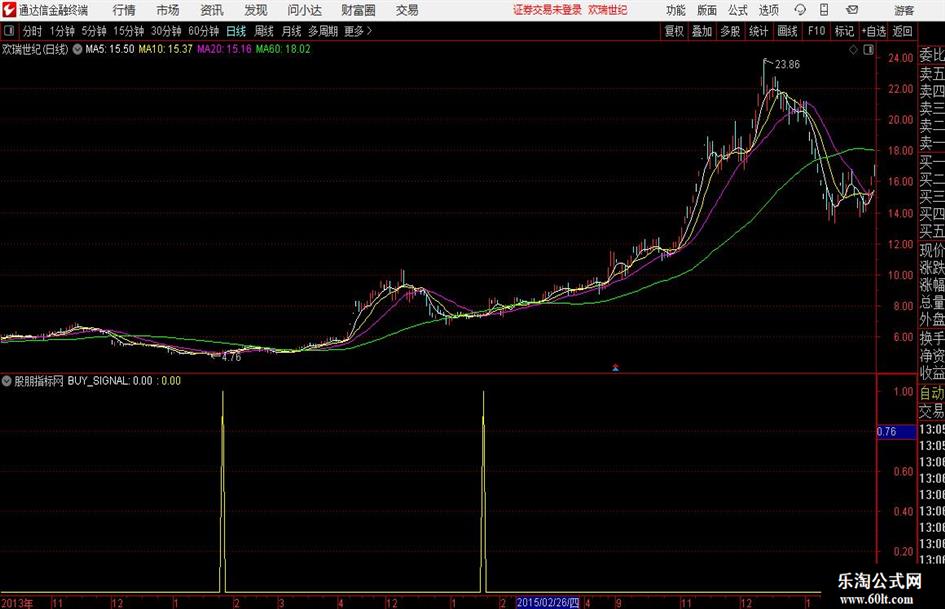Screen dimensions: 945x609
Task: Click the MA60: 18.02 label
Action: [x=283, y=49]
